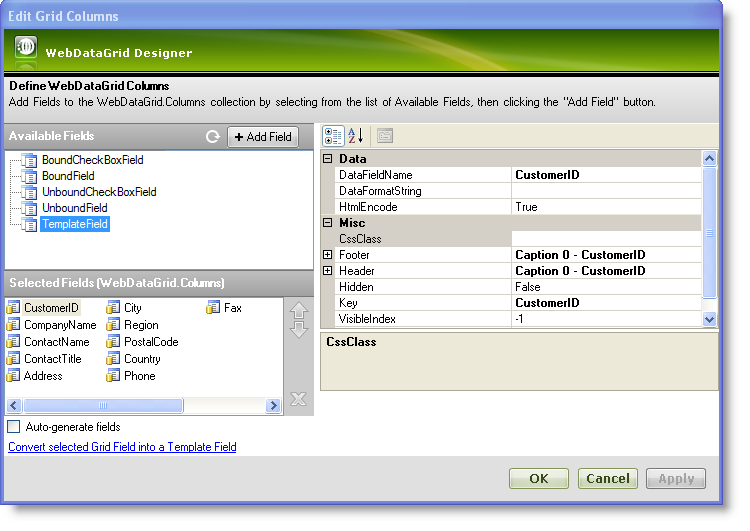
Task: Click the empty CssClass value field
Action: (606, 239)
